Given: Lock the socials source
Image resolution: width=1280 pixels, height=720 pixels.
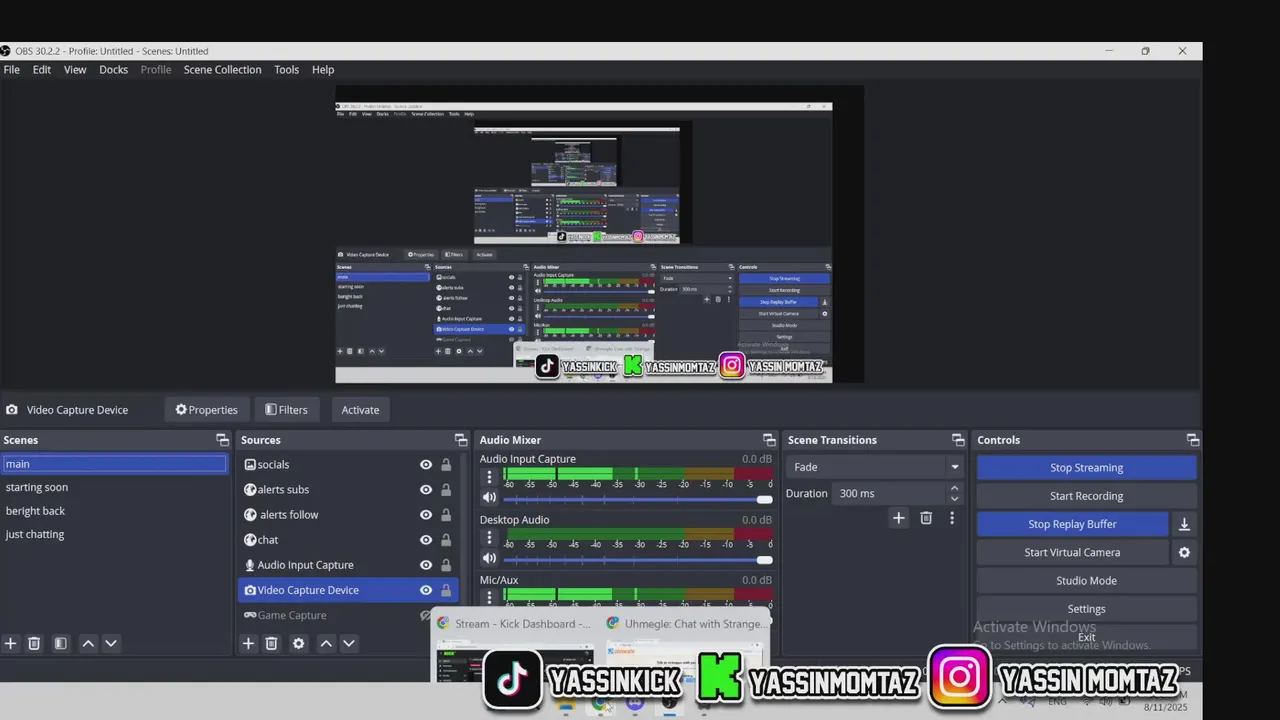Looking at the screenshot, I should point(446,465).
